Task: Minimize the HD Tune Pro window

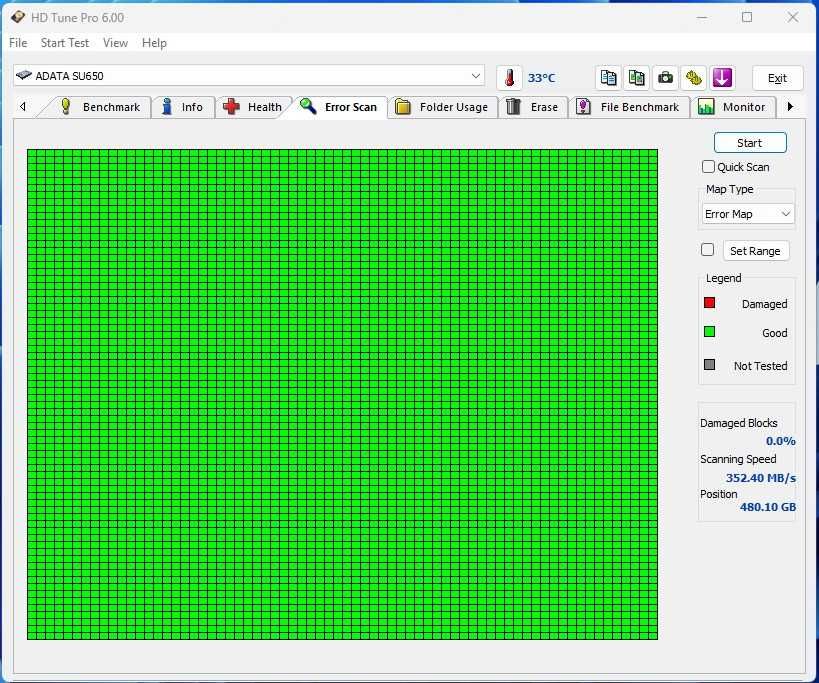Action: (702, 17)
